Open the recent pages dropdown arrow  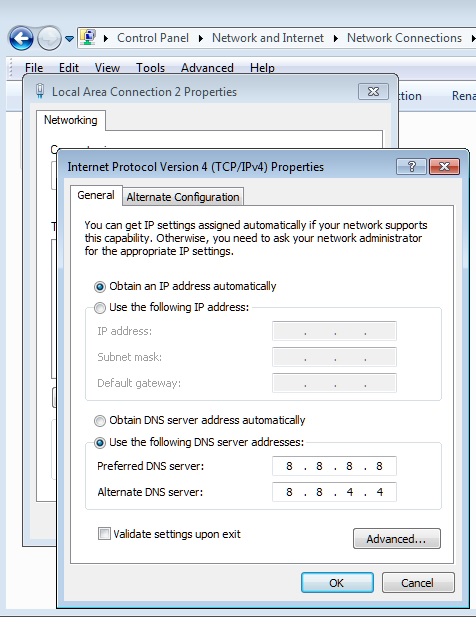pyautogui.click(x=69, y=39)
